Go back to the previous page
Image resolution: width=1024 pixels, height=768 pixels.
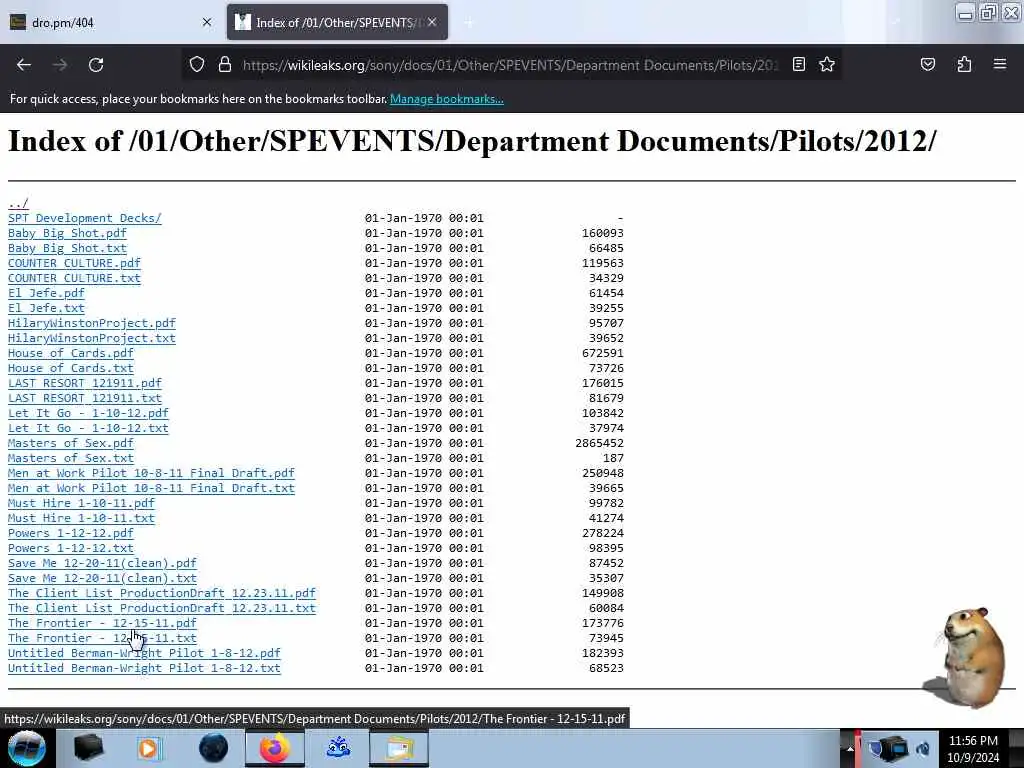24,65
